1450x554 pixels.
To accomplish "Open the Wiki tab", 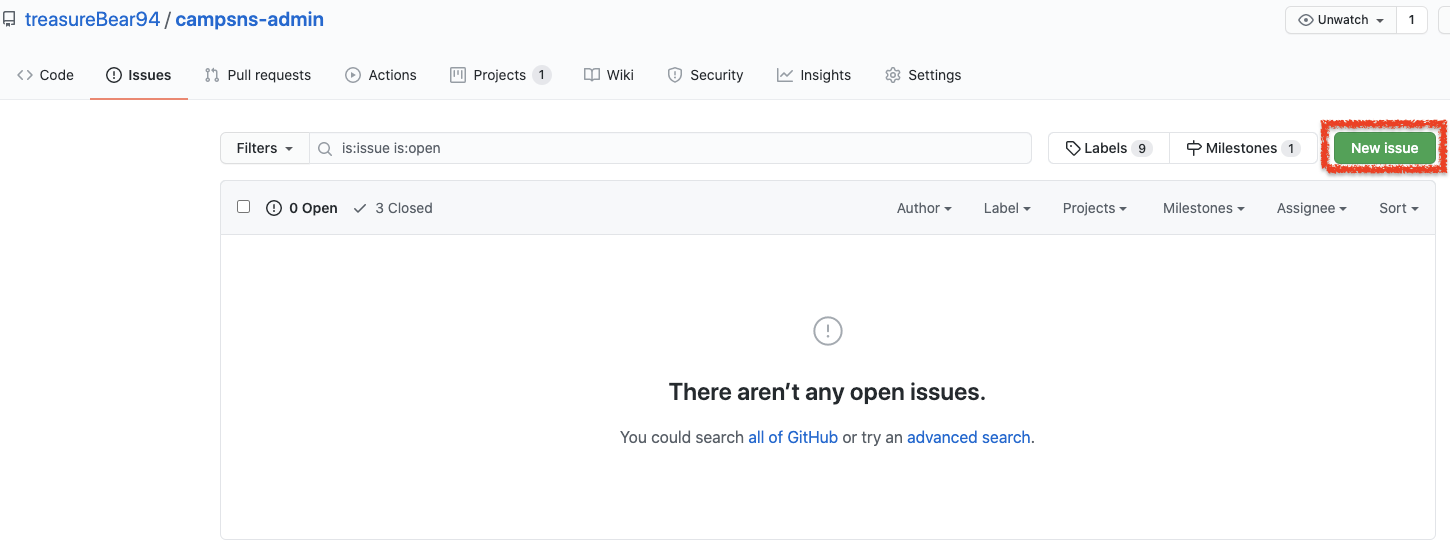I will pyautogui.click(x=609, y=75).
